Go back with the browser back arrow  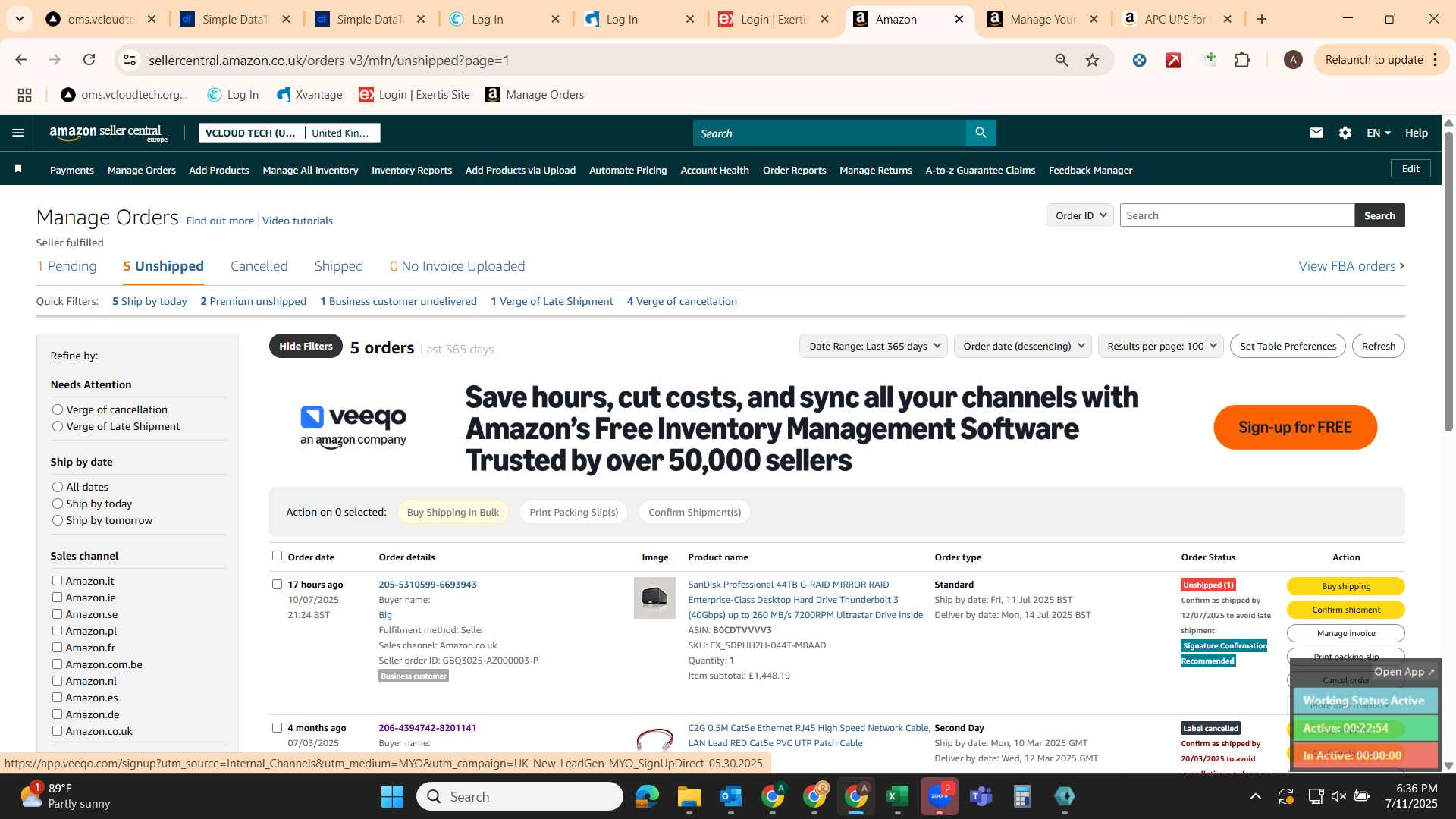[21, 60]
